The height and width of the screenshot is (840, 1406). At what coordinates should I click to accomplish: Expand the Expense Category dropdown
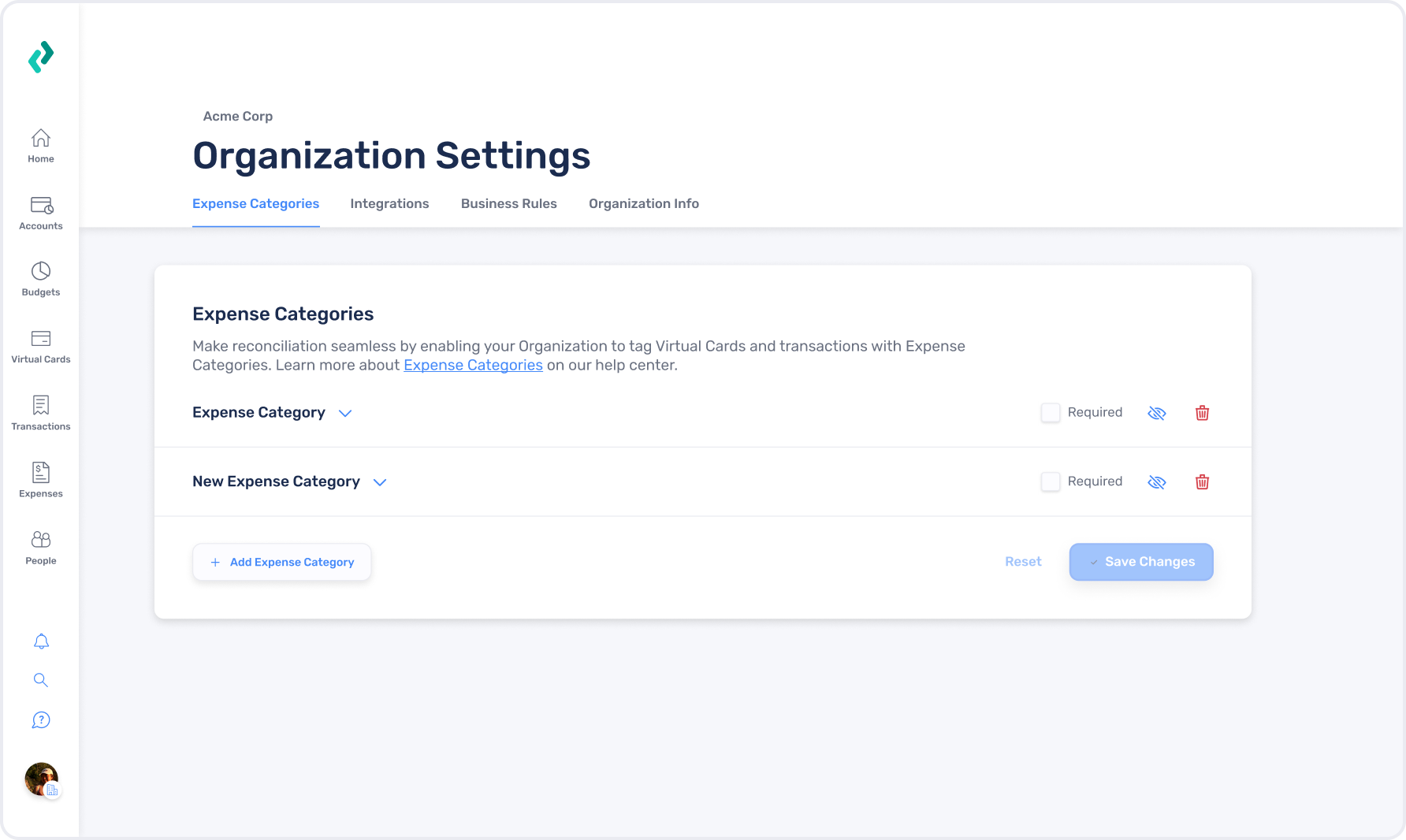click(x=344, y=413)
